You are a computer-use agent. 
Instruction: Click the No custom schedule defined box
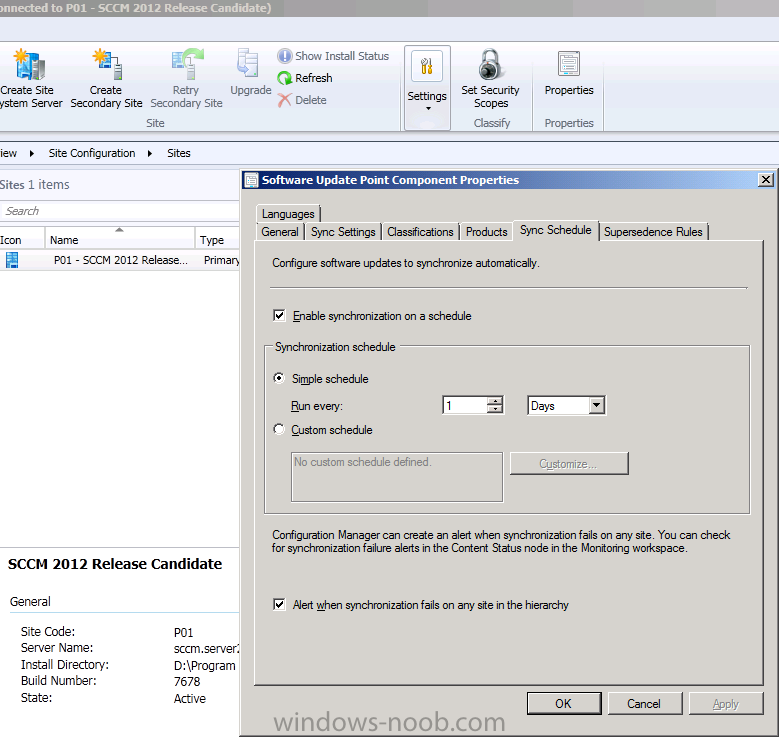(x=397, y=477)
